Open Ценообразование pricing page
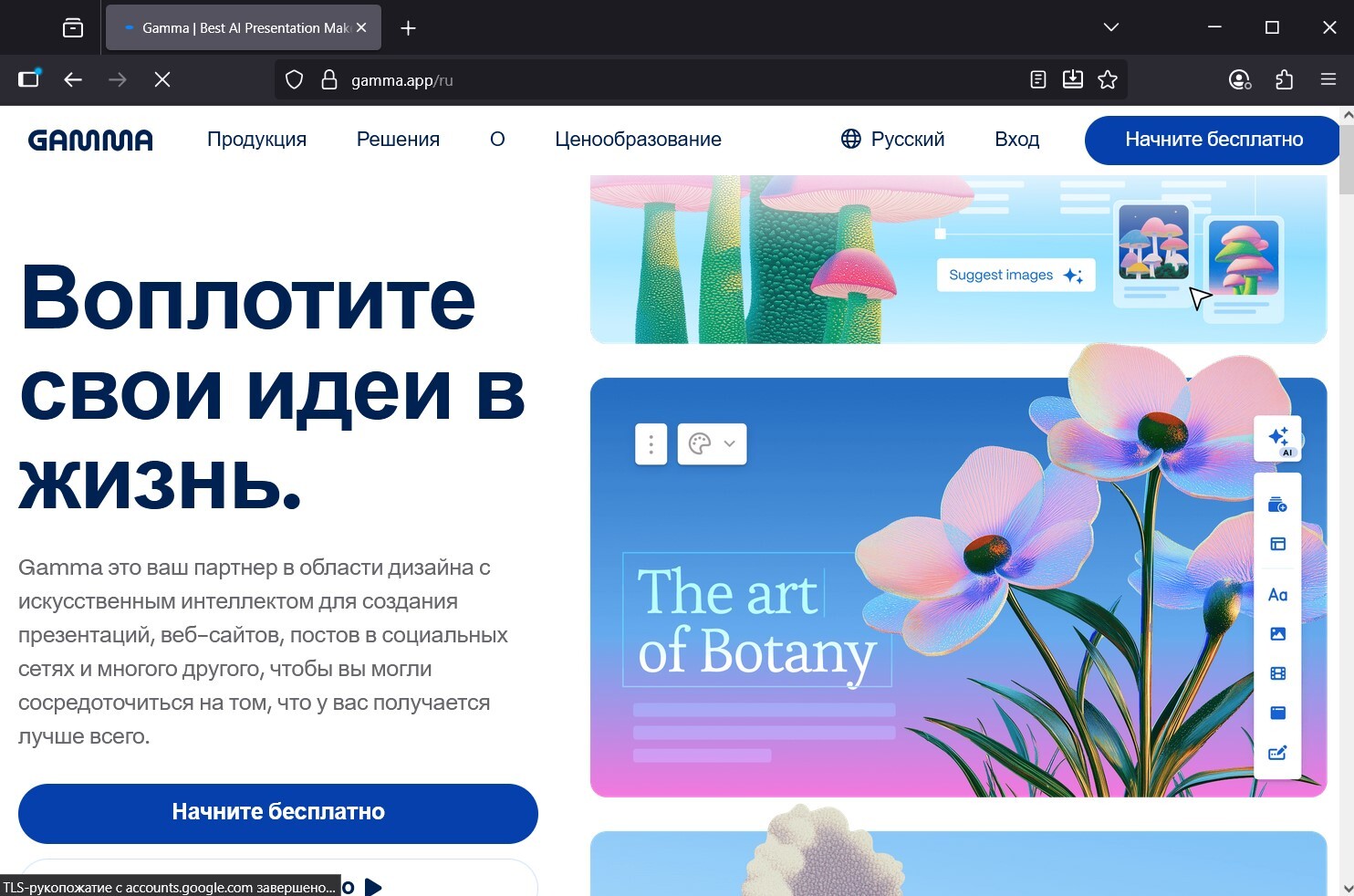The width and height of the screenshot is (1354, 896). click(638, 140)
